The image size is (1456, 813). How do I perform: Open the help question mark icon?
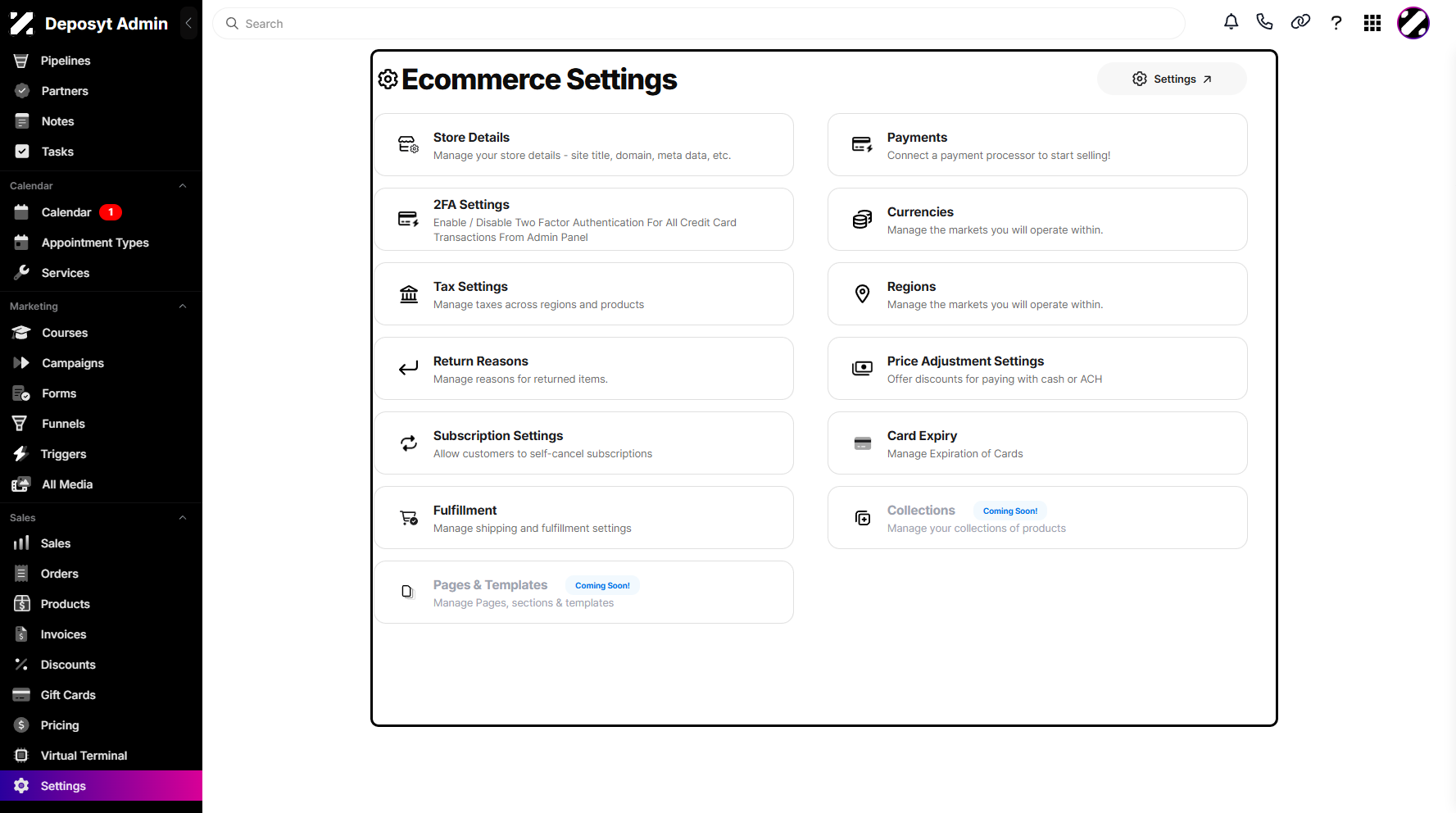[1336, 23]
